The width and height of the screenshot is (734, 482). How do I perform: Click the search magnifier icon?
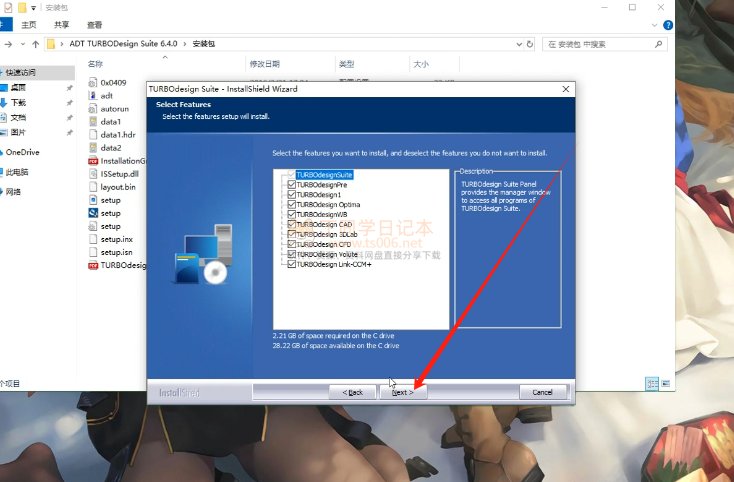click(x=658, y=44)
